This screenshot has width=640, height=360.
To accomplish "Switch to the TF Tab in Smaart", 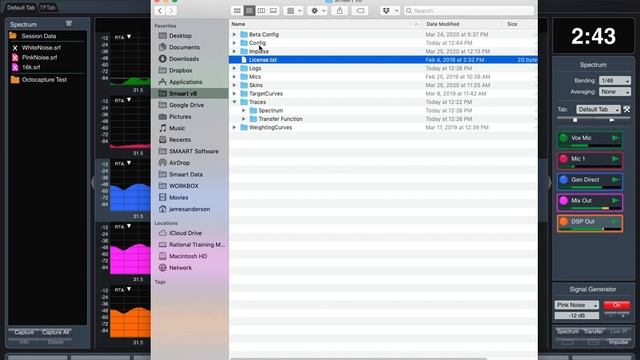I will coord(48,7).
